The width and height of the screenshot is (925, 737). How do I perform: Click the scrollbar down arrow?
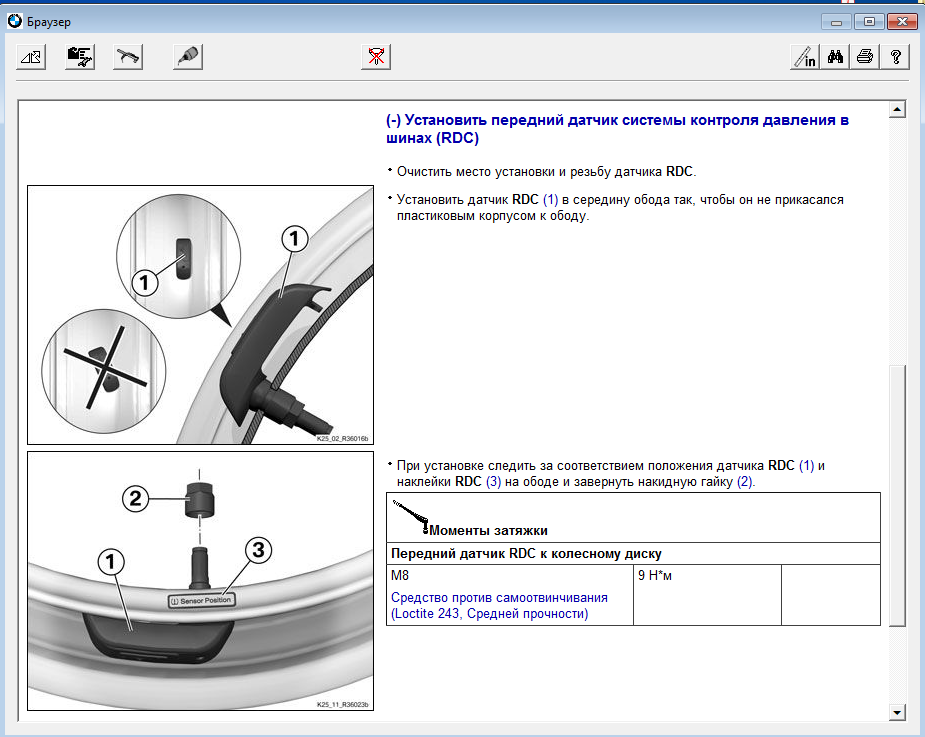(x=897, y=711)
